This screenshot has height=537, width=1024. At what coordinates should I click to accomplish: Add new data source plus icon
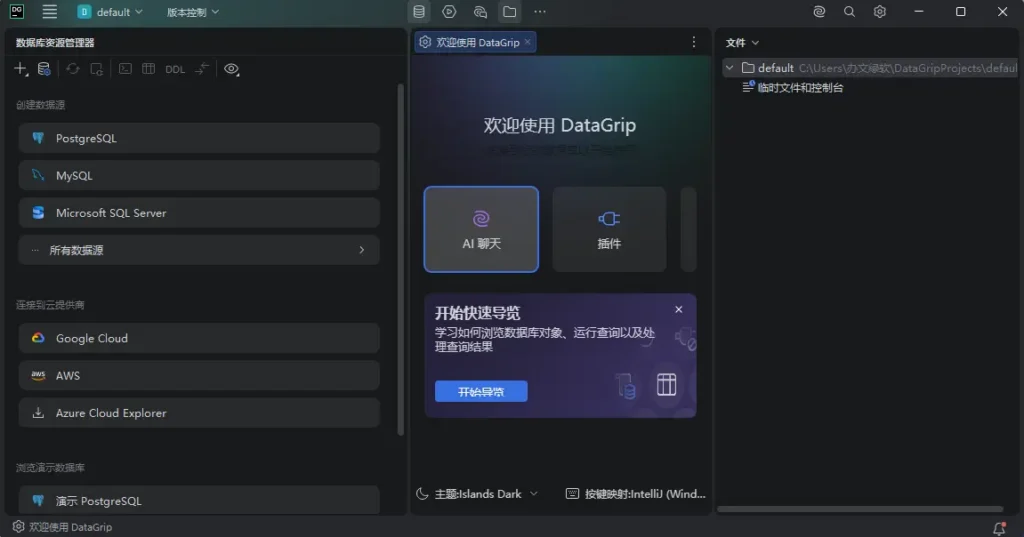[21, 69]
